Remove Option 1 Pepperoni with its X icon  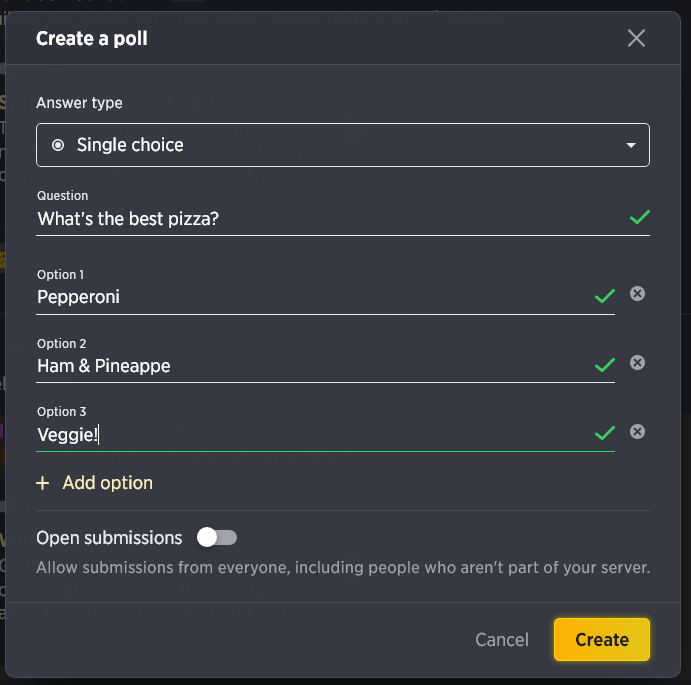(x=637, y=294)
